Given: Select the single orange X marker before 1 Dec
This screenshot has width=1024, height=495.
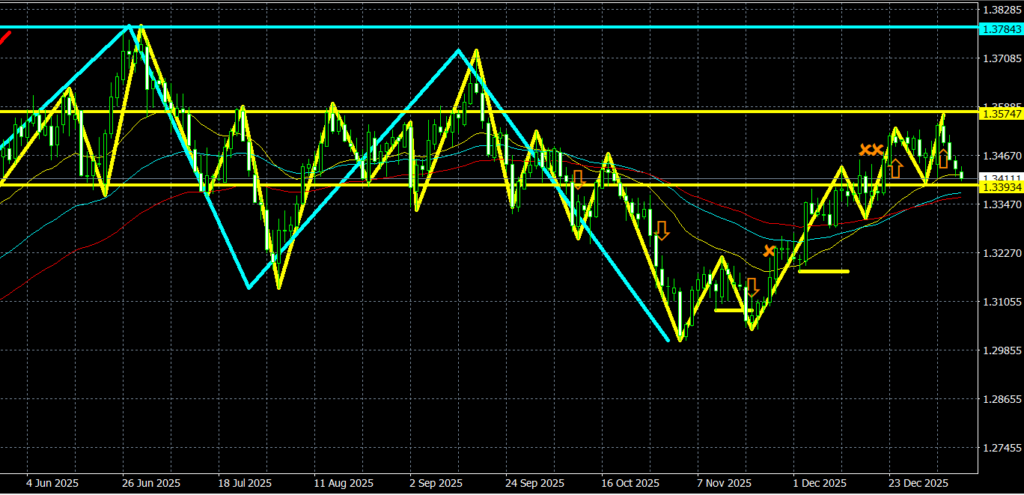Looking at the screenshot, I should tap(769, 251).
